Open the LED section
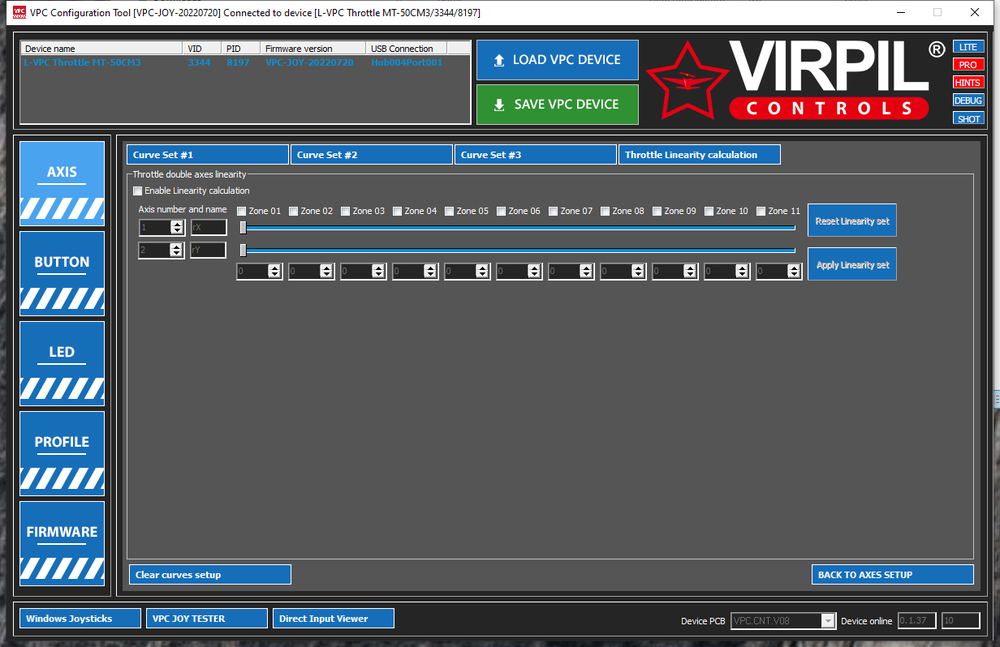The width and height of the screenshot is (1000, 647). [62, 364]
